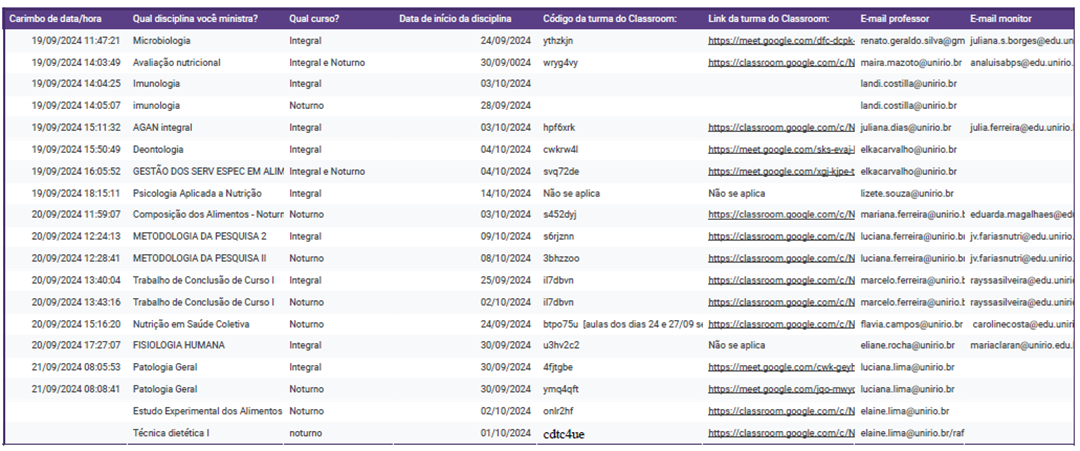Click the 'E-mail monitor' column header
This screenshot has width=1080, height=451.
(1001, 19)
